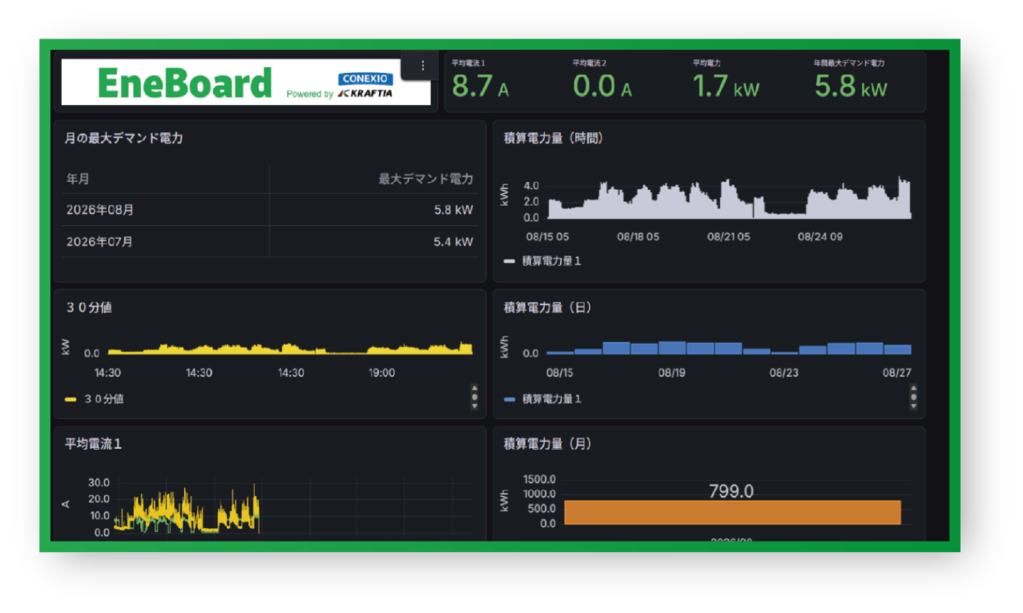Toggle the 積算電力量1 legend in the daily chart

point(551,399)
